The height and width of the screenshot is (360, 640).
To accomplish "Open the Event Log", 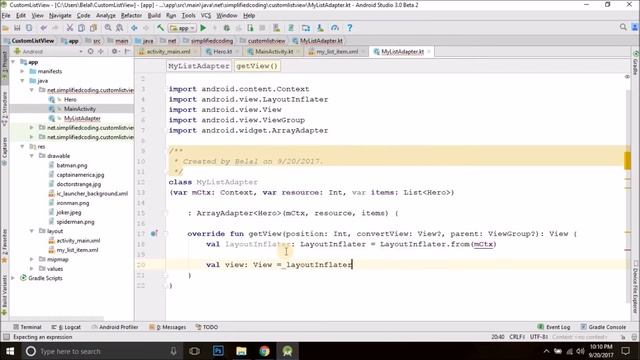I will 554,327.
